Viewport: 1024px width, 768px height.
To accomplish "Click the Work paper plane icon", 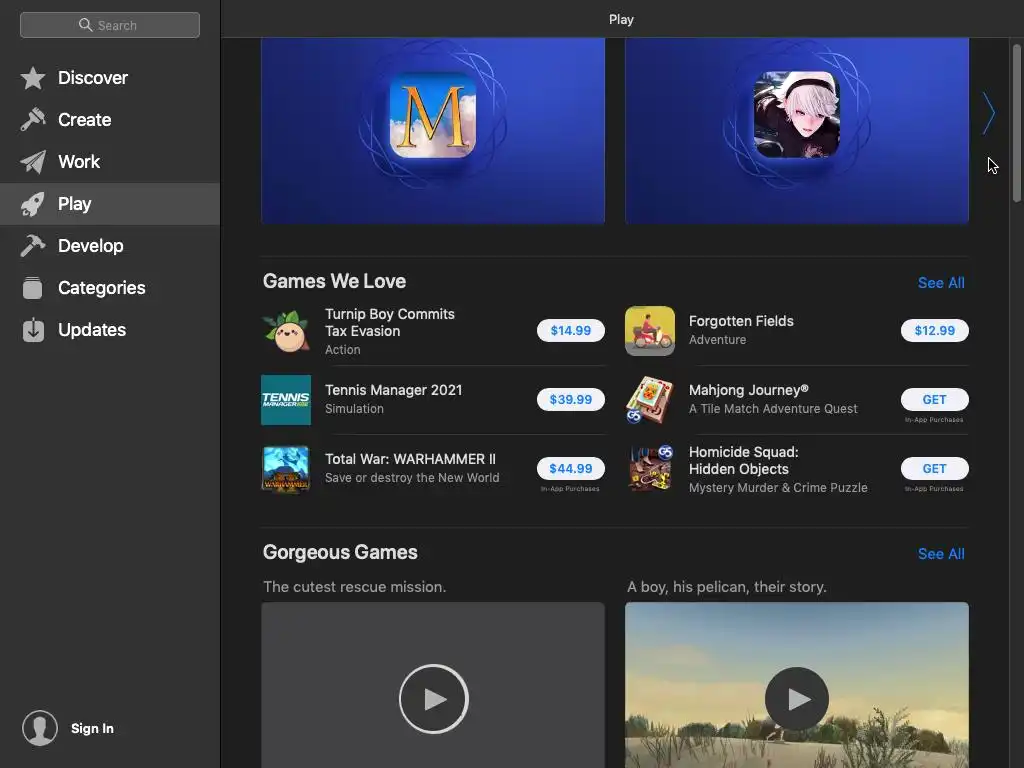I will pyautogui.click(x=33, y=162).
